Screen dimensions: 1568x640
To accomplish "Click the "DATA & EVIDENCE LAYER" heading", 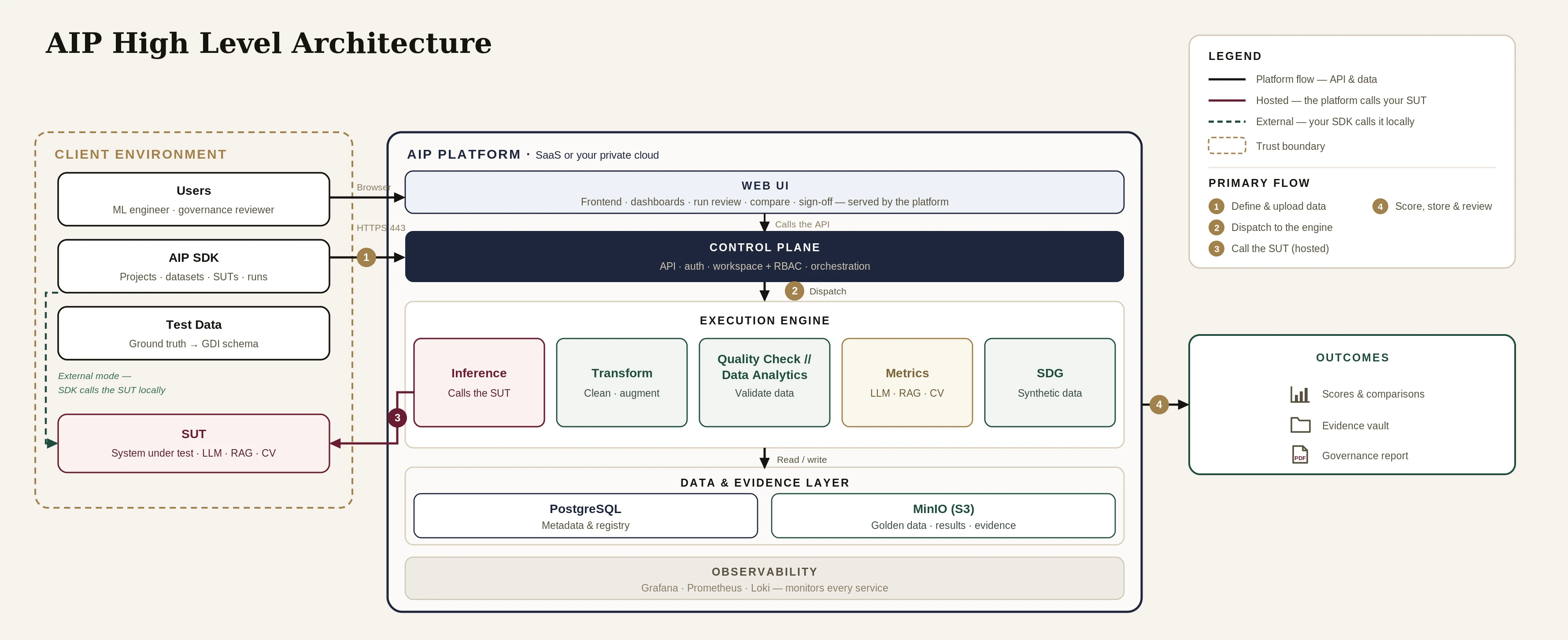I will click(x=765, y=483).
